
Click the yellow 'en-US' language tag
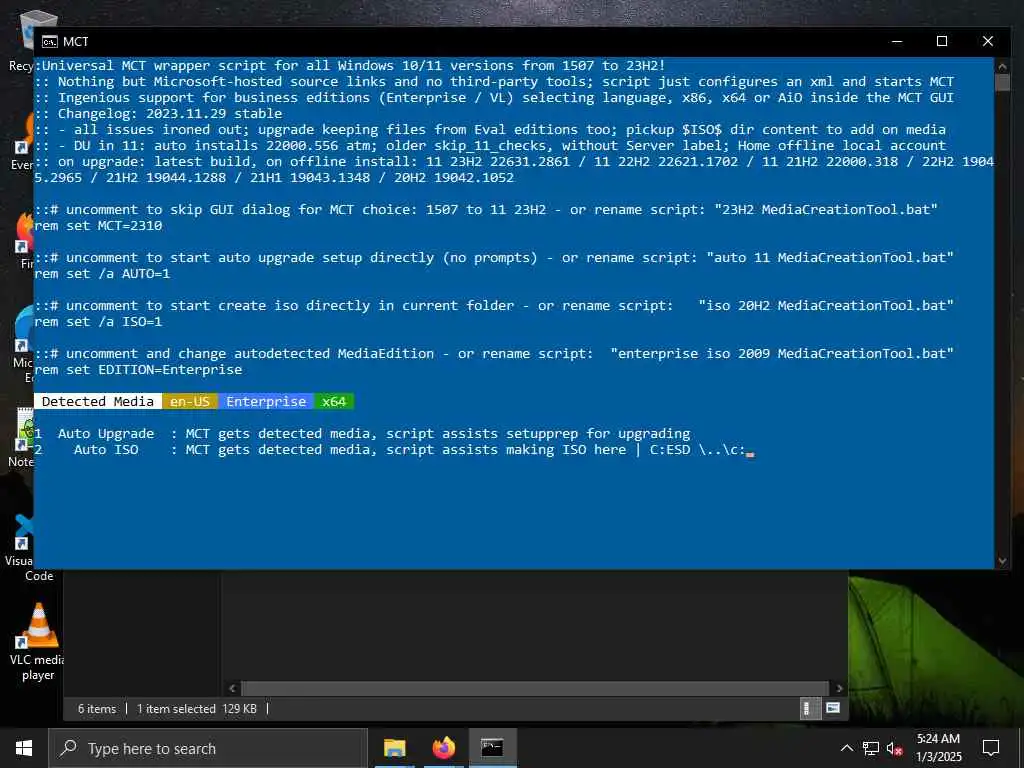pyautogui.click(x=190, y=402)
